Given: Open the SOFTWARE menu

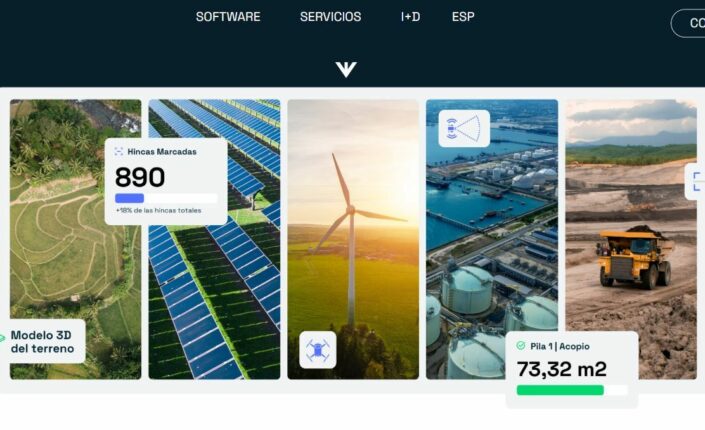Looking at the screenshot, I should pyautogui.click(x=228, y=17).
